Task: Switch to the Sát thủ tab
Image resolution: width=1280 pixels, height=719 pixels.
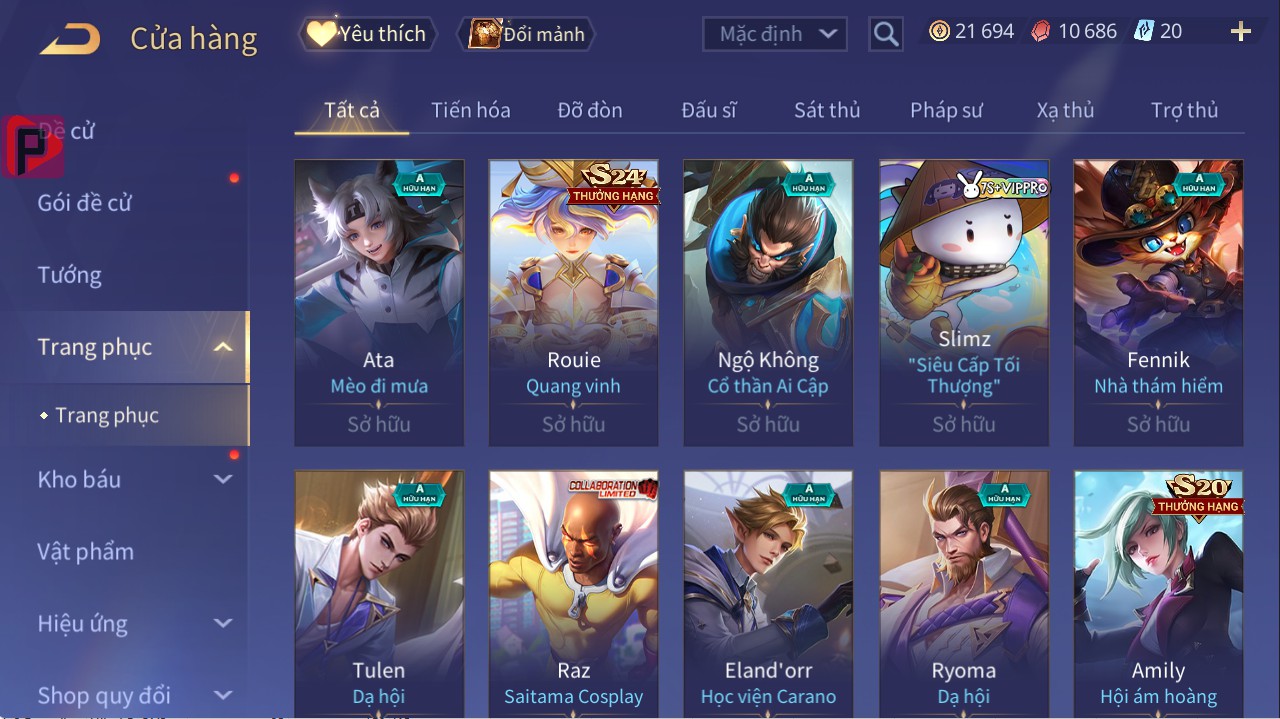Action: click(827, 110)
